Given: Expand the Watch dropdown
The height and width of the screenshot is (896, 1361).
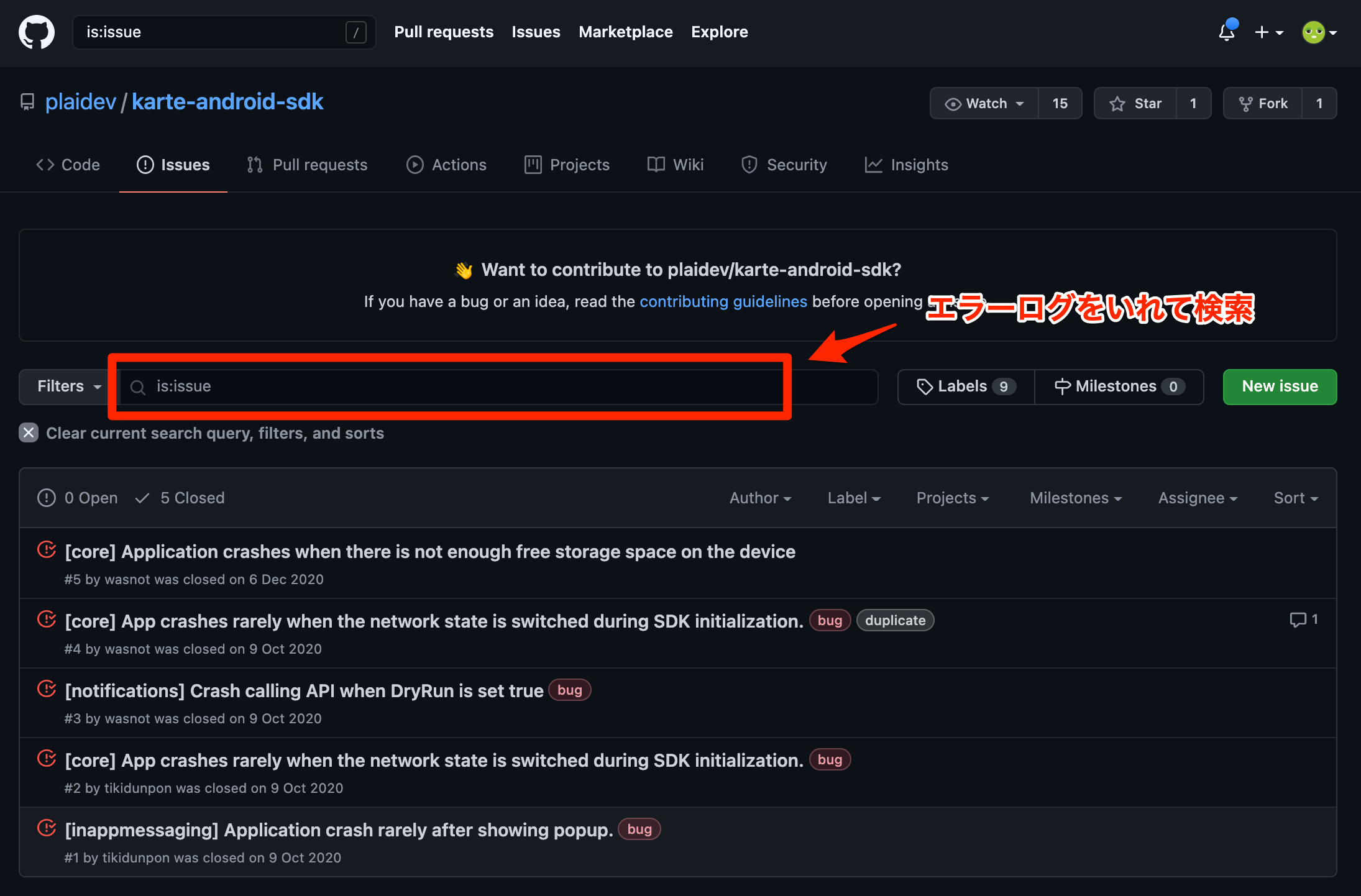Looking at the screenshot, I should coord(984,103).
